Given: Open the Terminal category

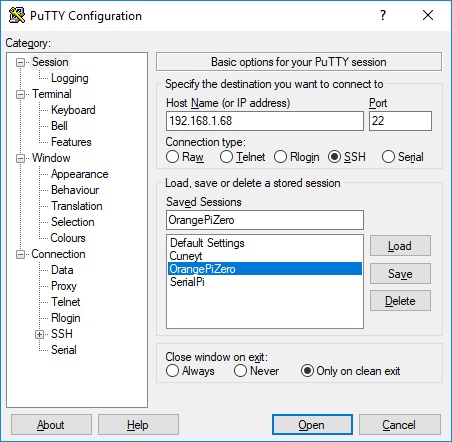Looking at the screenshot, I should [52, 94].
